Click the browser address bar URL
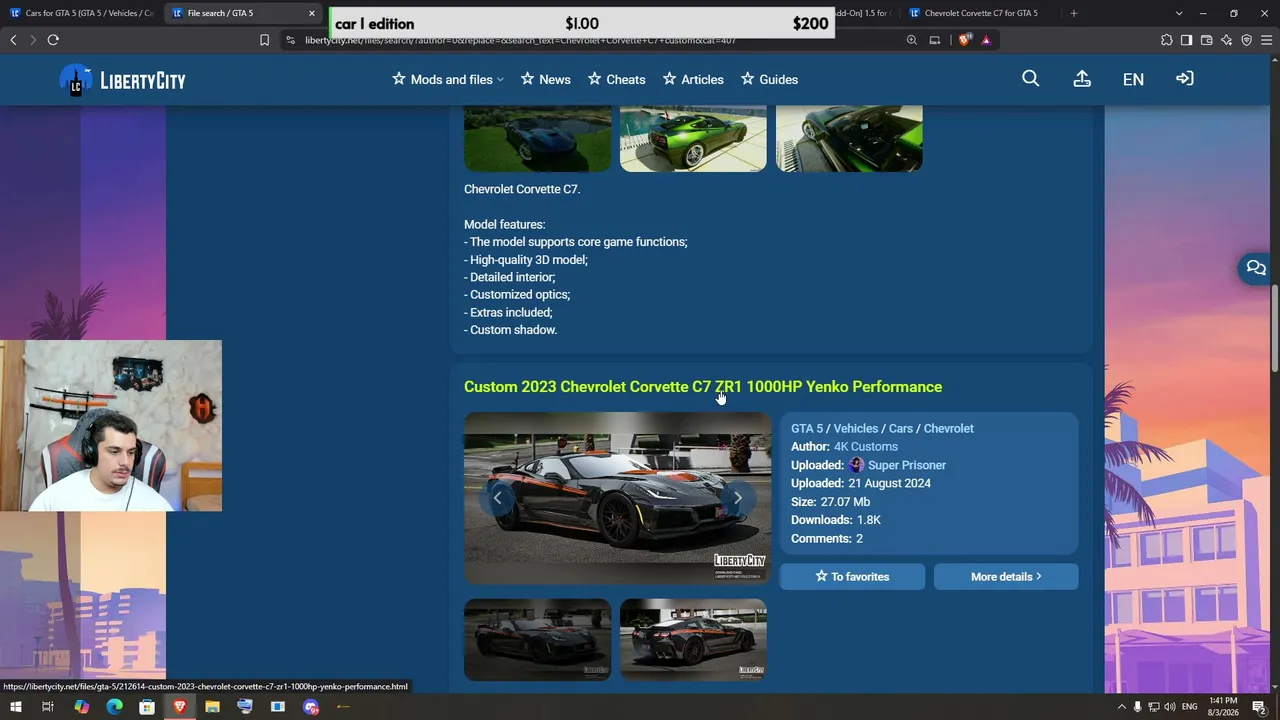The image size is (1280, 720). pyautogui.click(x=520, y=40)
